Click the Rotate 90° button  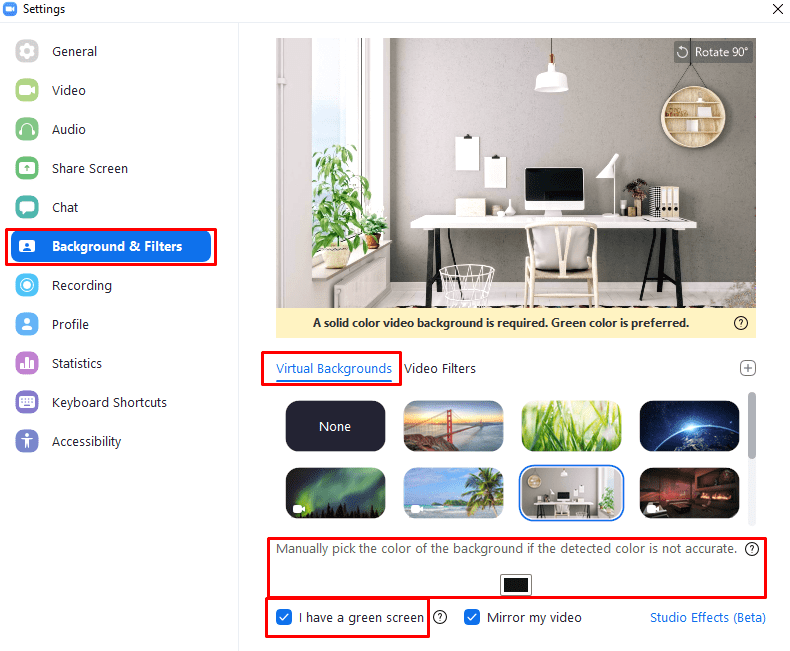[713, 52]
